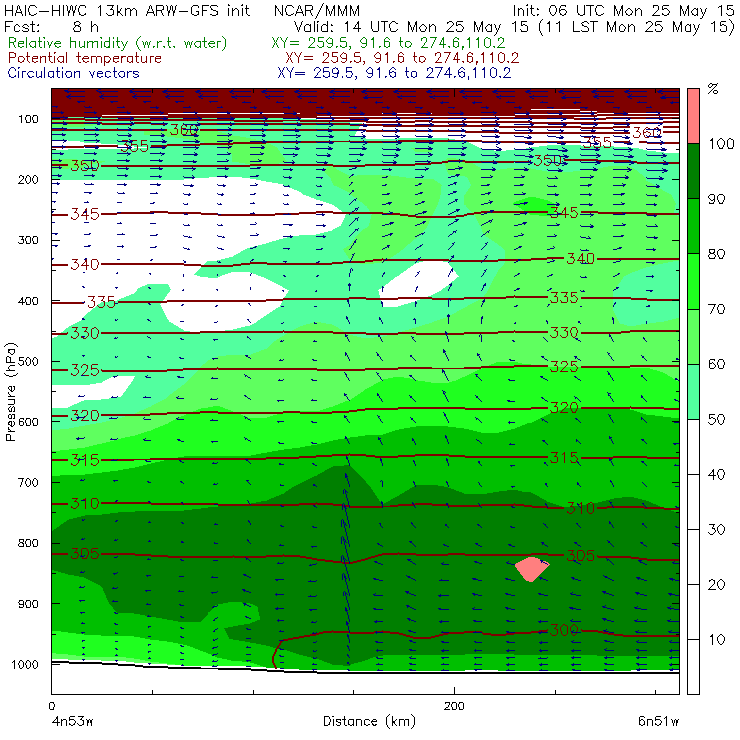Click the '80' colorbar tick label
The image size is (740, 740).
click(716, 254)
